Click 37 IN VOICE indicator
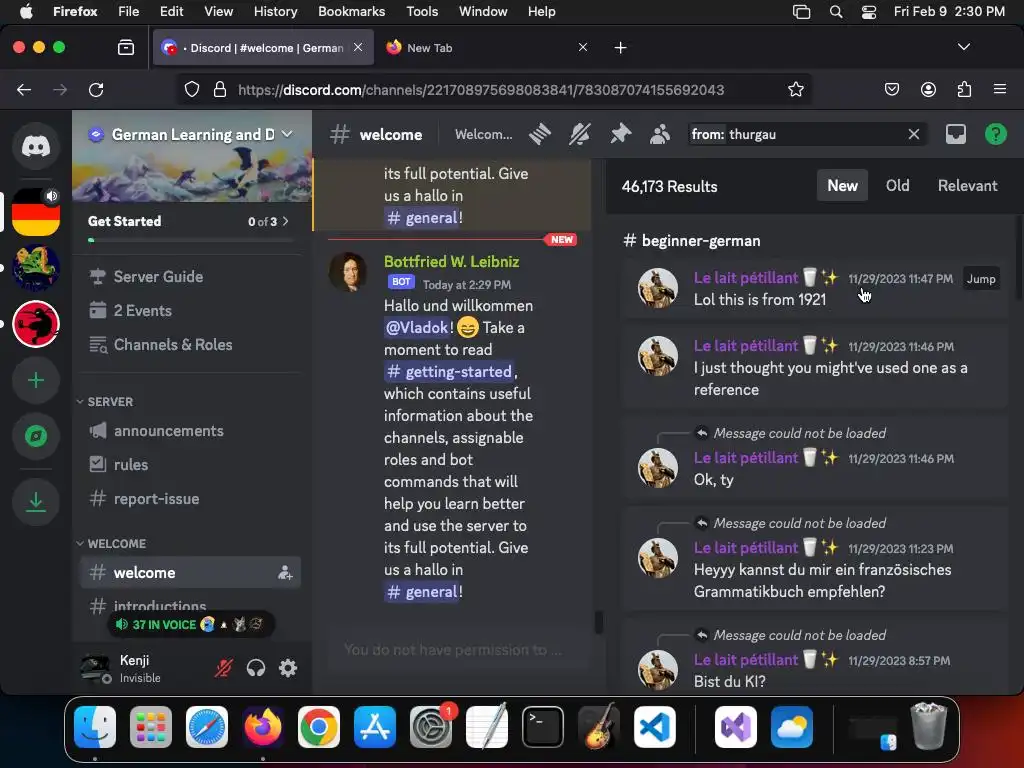 pos(191,625)
